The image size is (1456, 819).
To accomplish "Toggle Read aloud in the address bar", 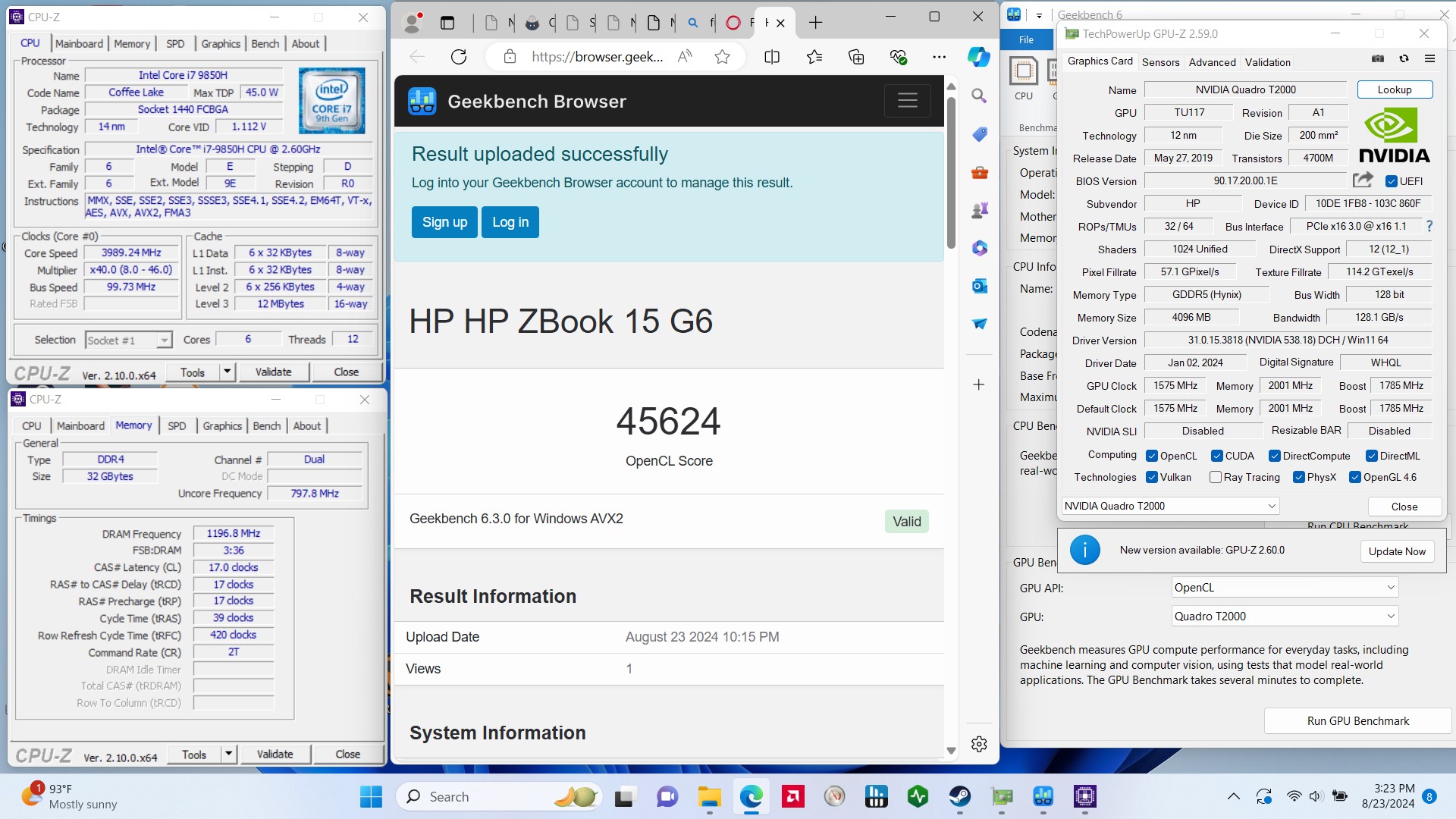I will coord(685,57).
